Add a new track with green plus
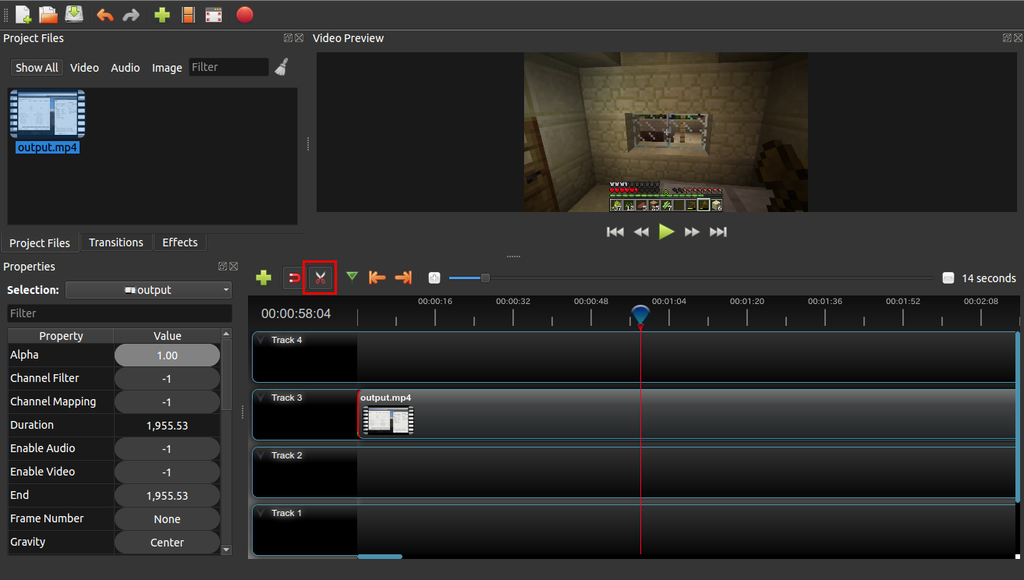 coord(263,278)
